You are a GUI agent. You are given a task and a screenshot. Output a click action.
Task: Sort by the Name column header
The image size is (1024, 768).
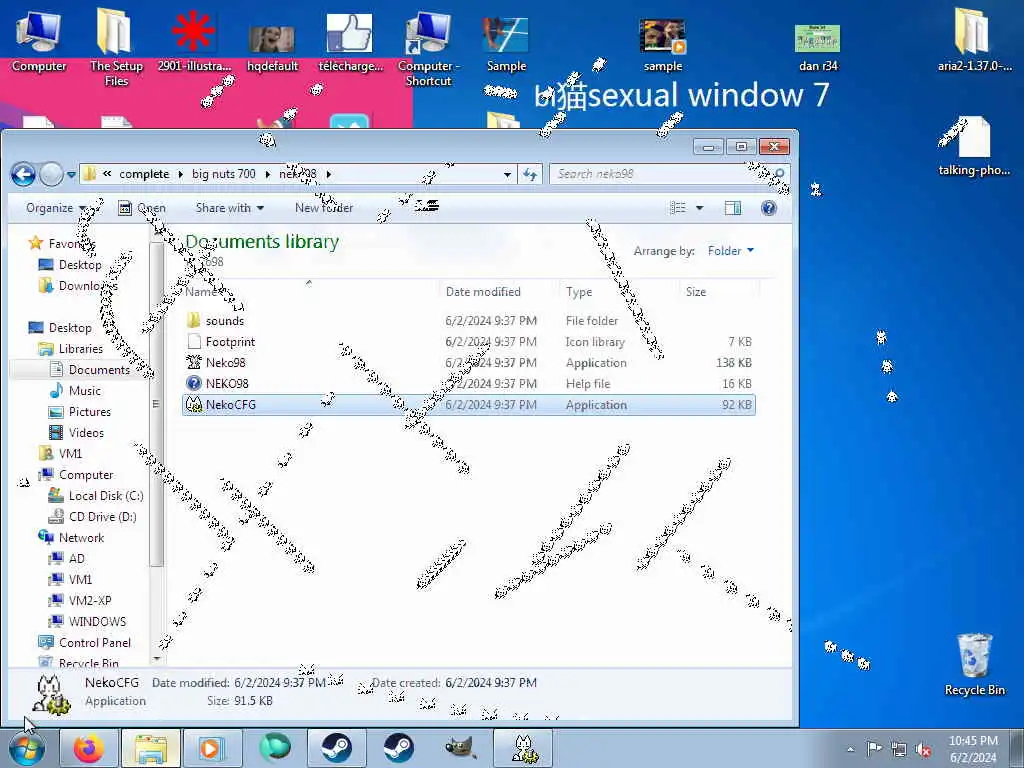(310, 292)
